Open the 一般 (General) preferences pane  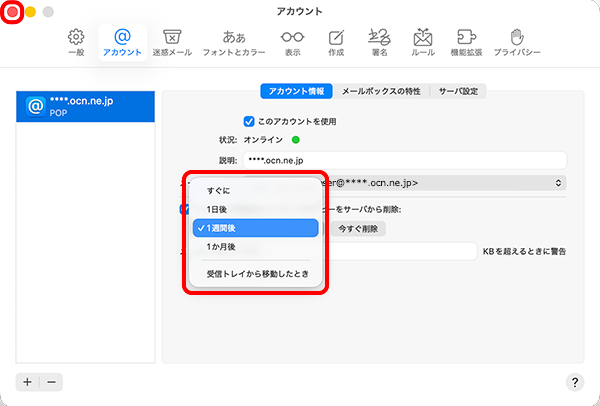[x=76, y=42]
